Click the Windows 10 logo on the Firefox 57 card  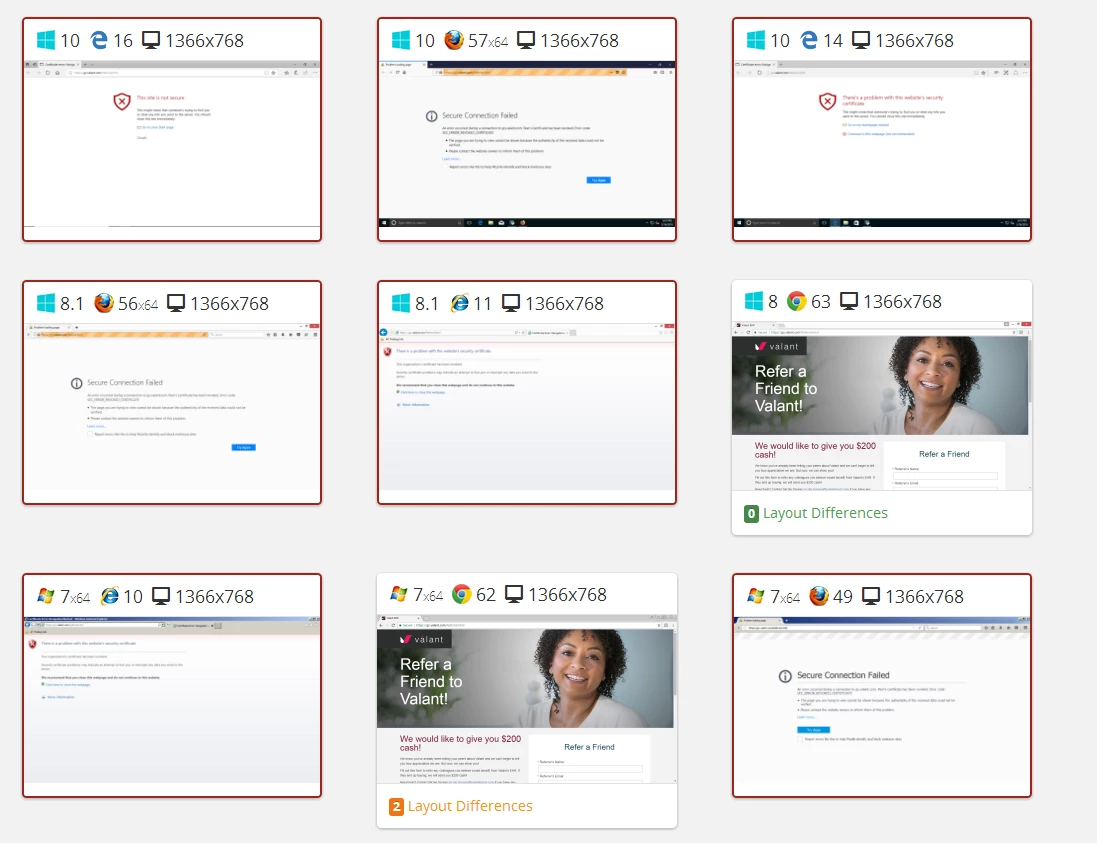click(401, 40)
